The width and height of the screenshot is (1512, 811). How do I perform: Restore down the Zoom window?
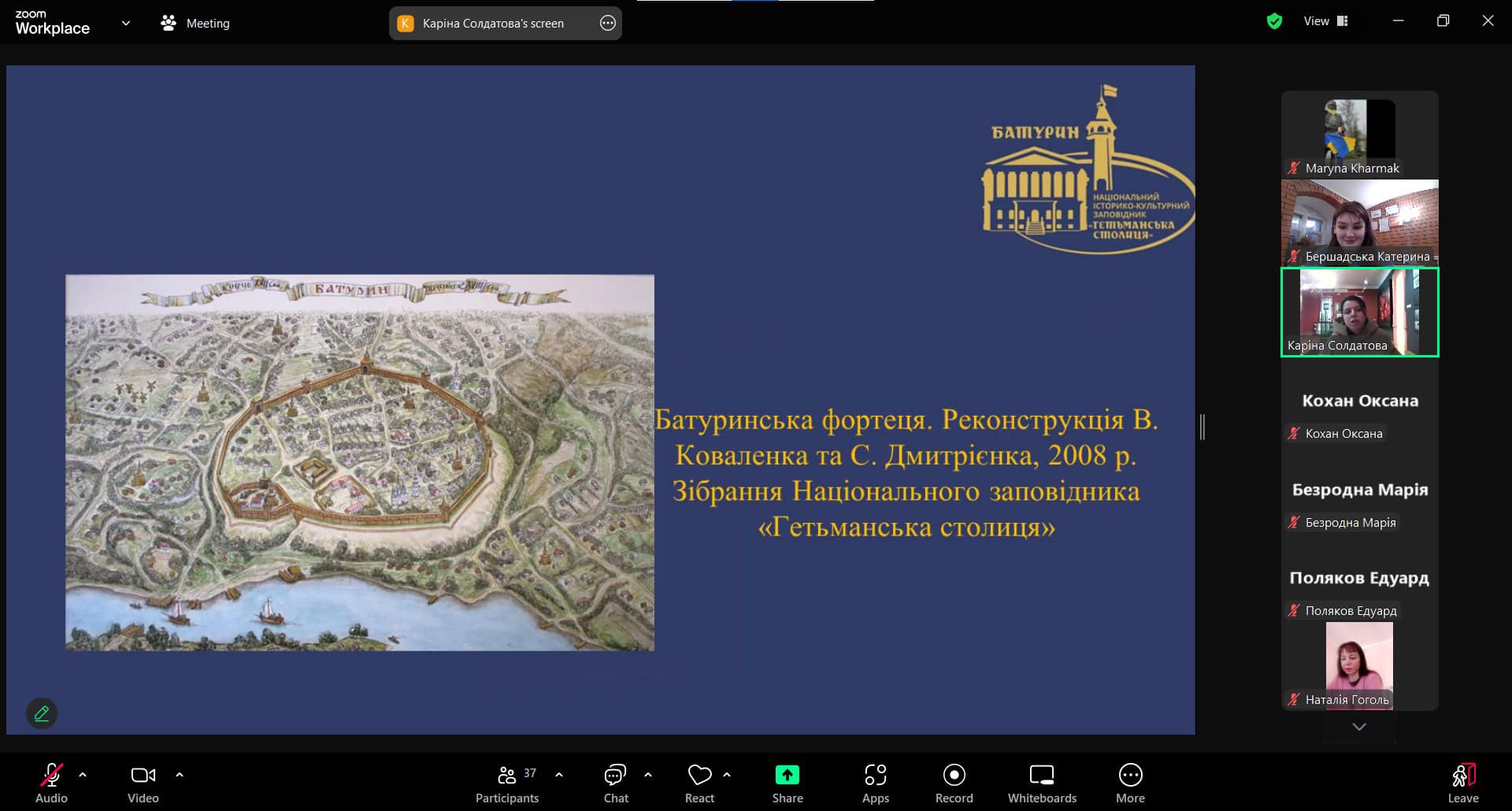(x=1443, y=21)
